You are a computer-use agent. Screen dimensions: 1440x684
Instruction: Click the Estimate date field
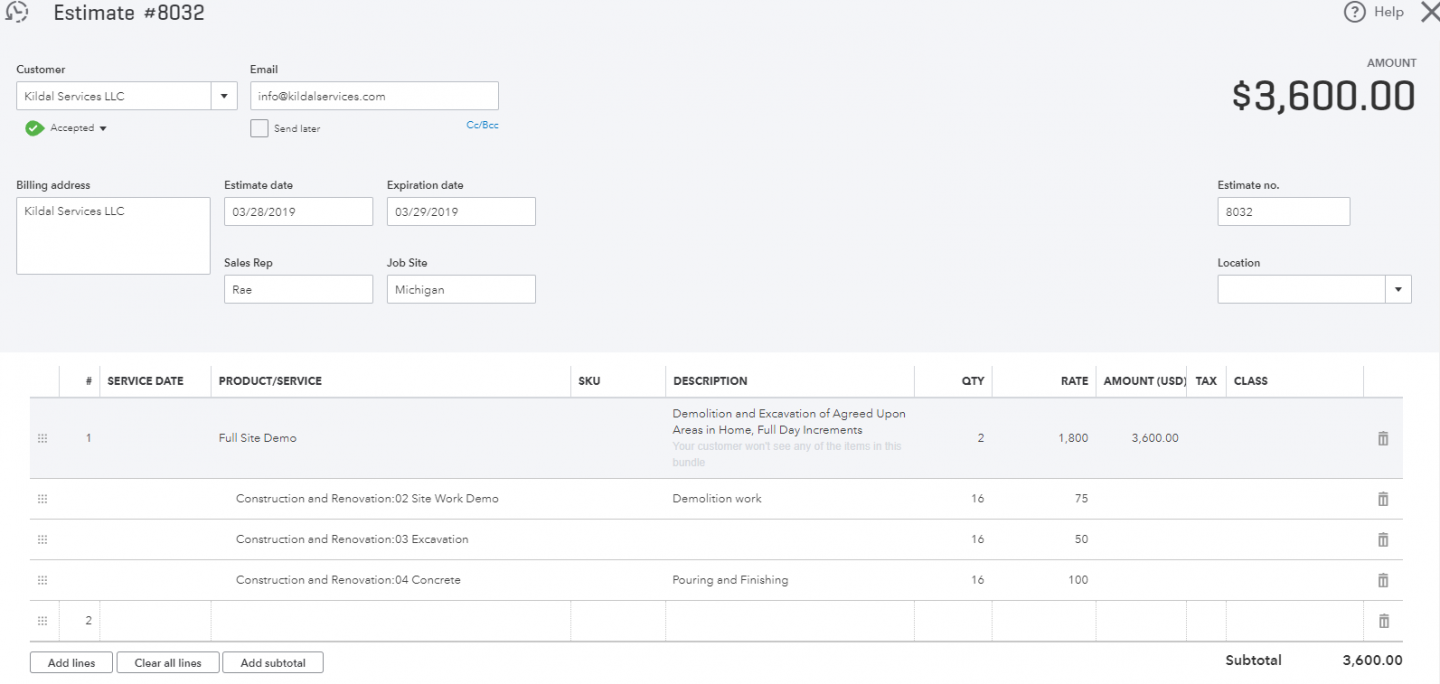[x=298, y=212]
